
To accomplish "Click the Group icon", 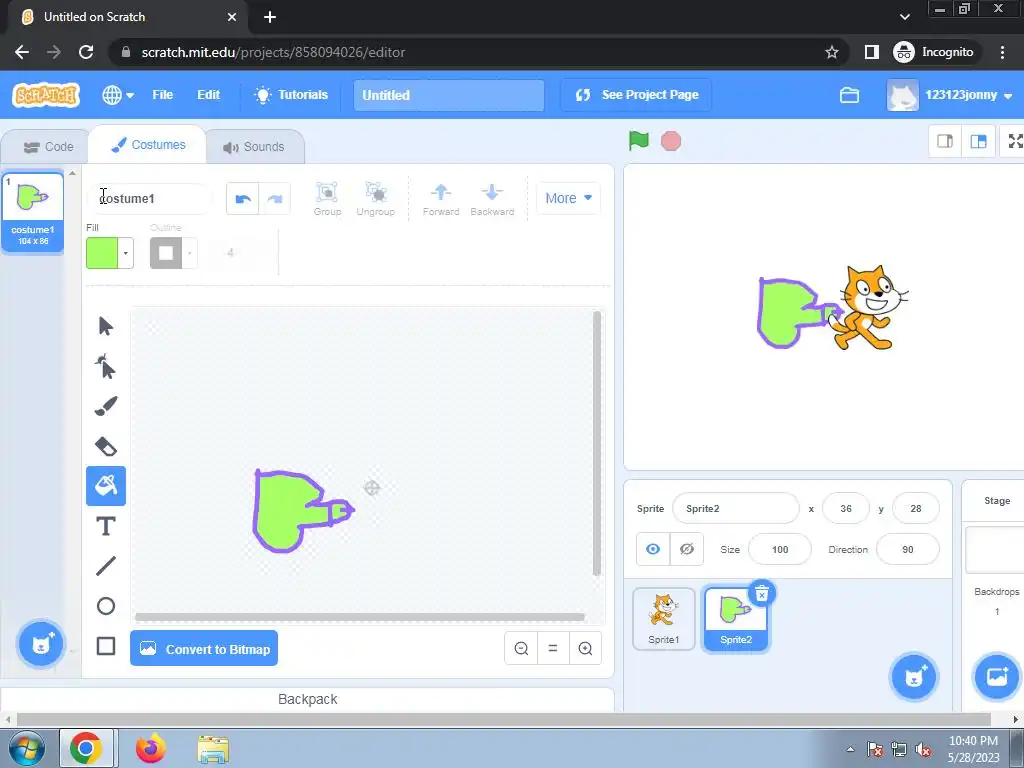I will pos(327,199).
